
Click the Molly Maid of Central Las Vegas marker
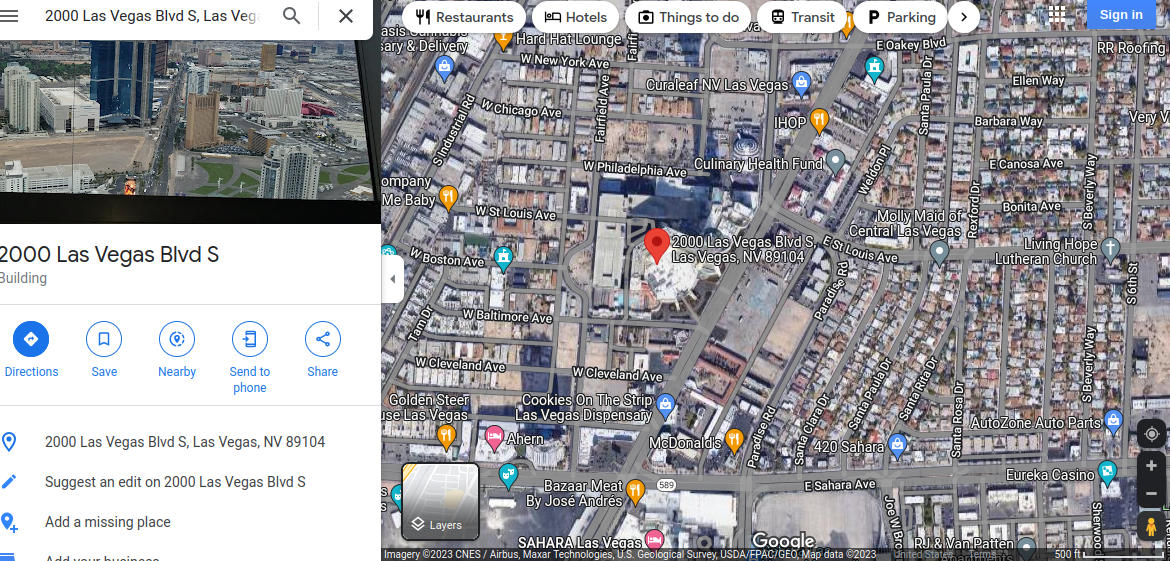939,251
